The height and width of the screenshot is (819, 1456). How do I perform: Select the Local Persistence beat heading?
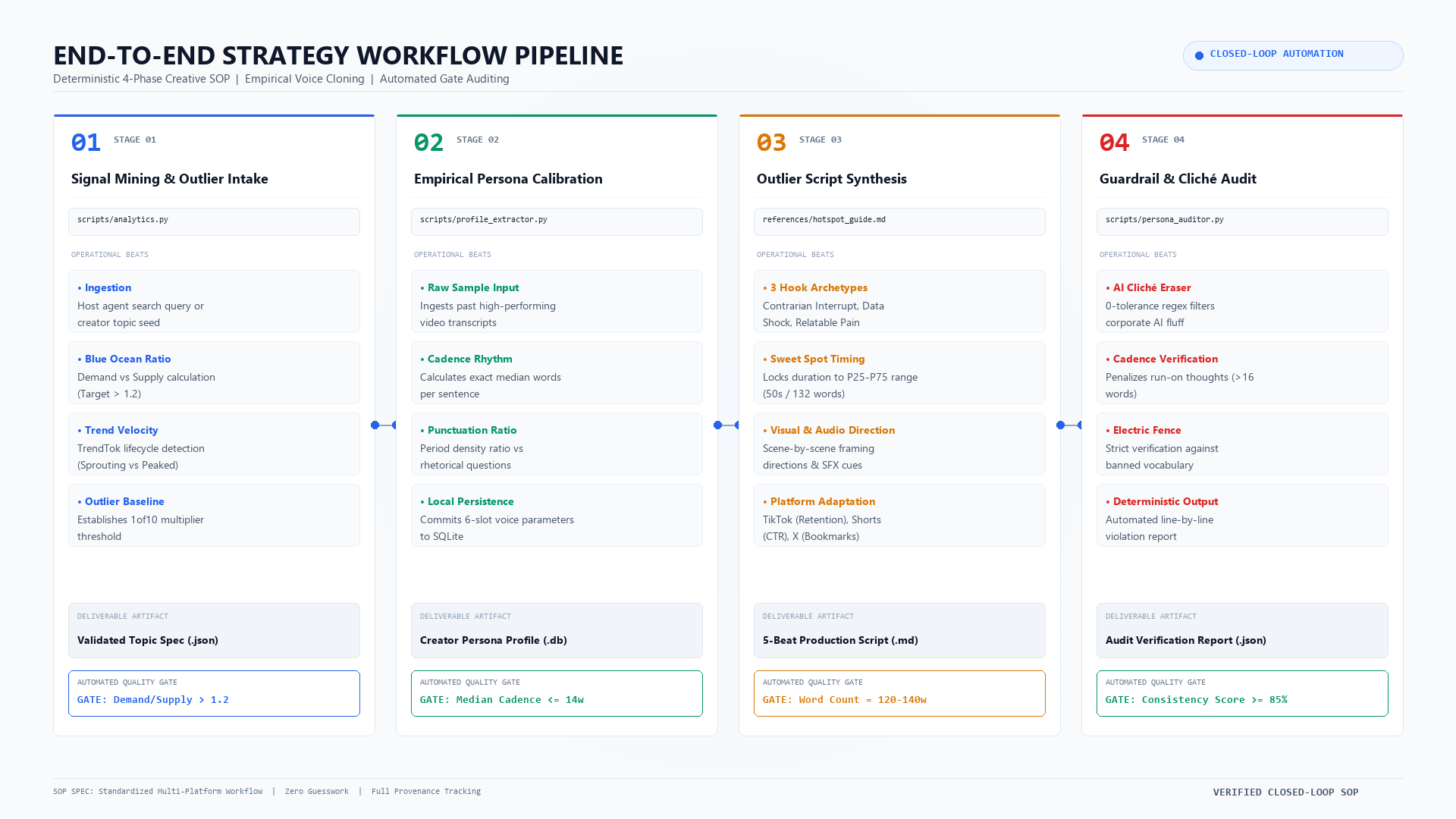(x=467, y=501)
